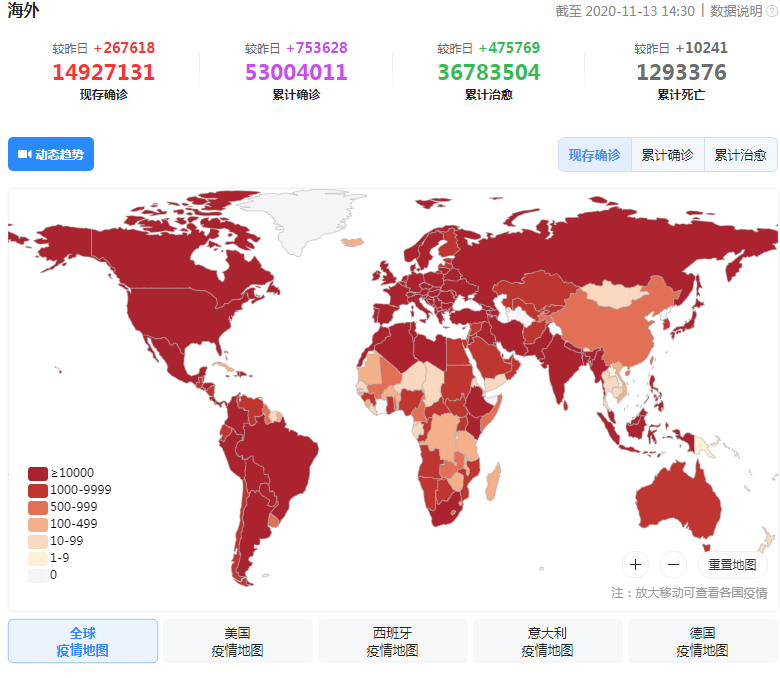The width and height of the screenshot is (780, 678).
Task: Reset the map with 重置地图 button
Action: 732,565
